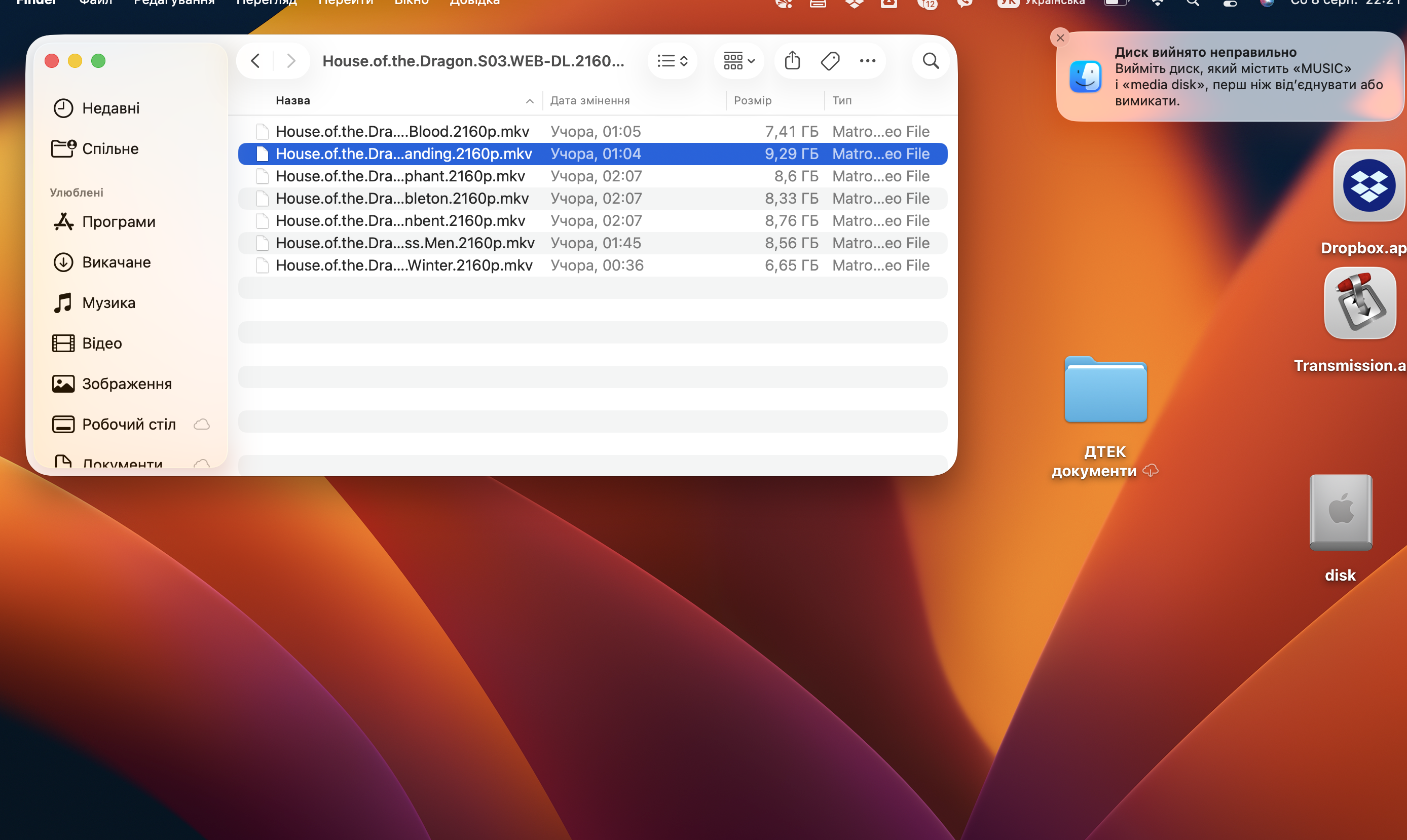This screenshot has width=1407, height=840.
Task: Open the list view switcher dropdown
Action: click(x=673, y=61)
